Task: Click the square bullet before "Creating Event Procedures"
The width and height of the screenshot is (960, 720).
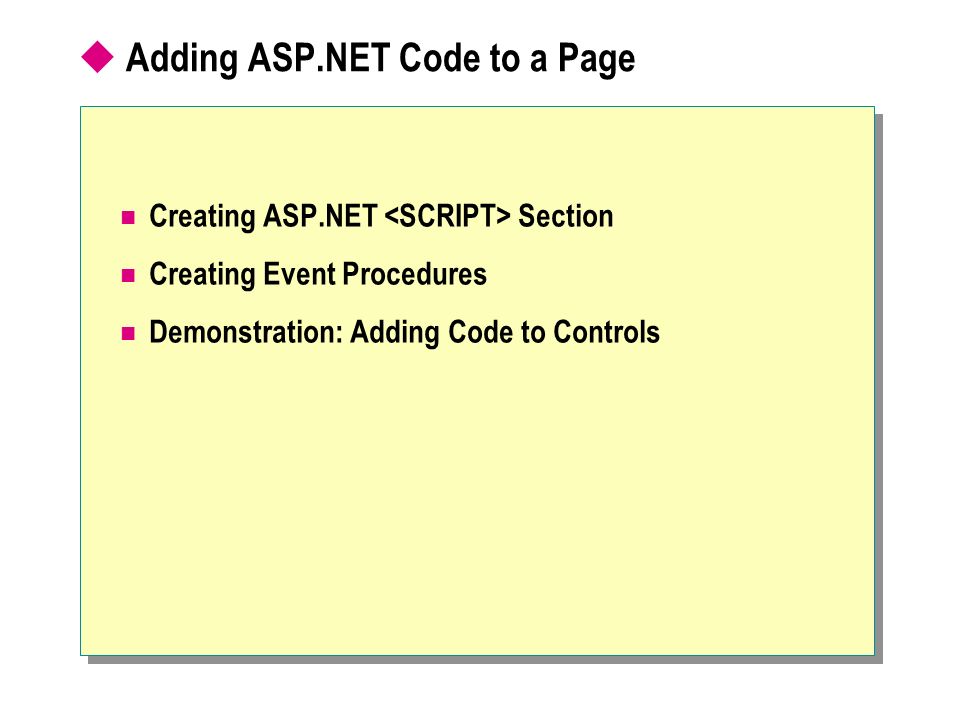Action: click(128, 276)
